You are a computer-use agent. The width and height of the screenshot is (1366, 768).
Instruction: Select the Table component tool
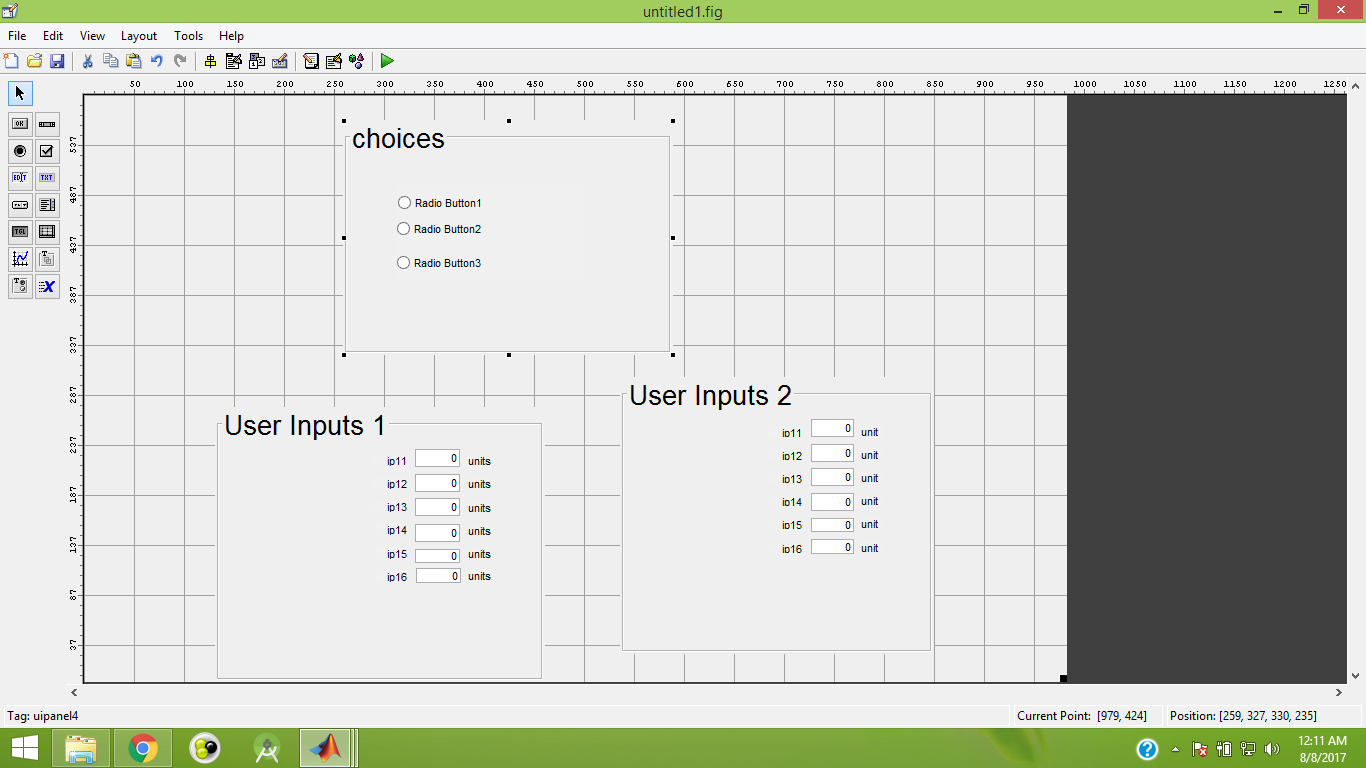click(47, 232)
